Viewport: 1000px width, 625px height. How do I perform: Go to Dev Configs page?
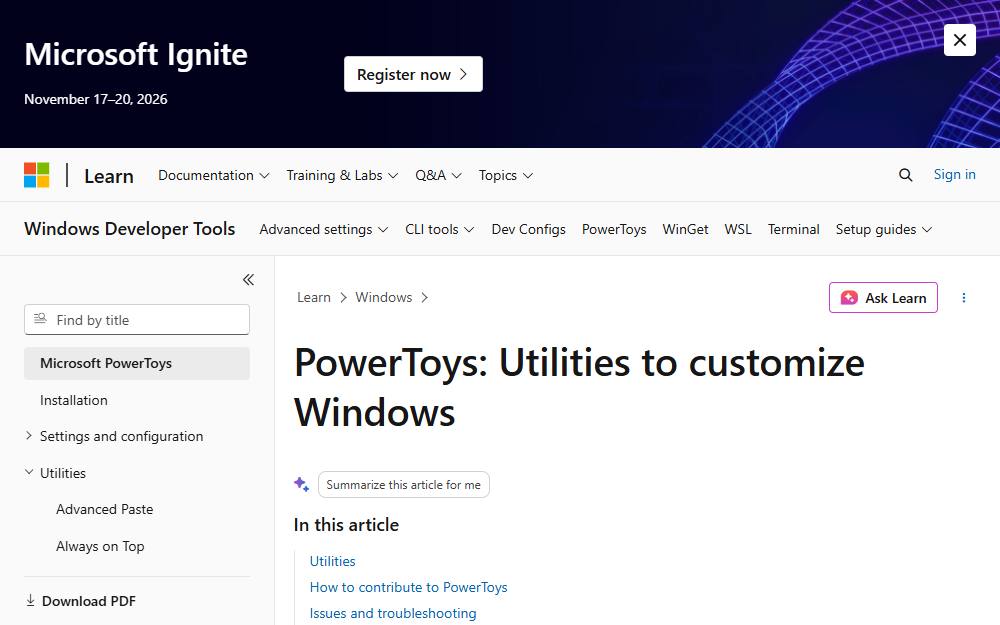tap(528, 230)
